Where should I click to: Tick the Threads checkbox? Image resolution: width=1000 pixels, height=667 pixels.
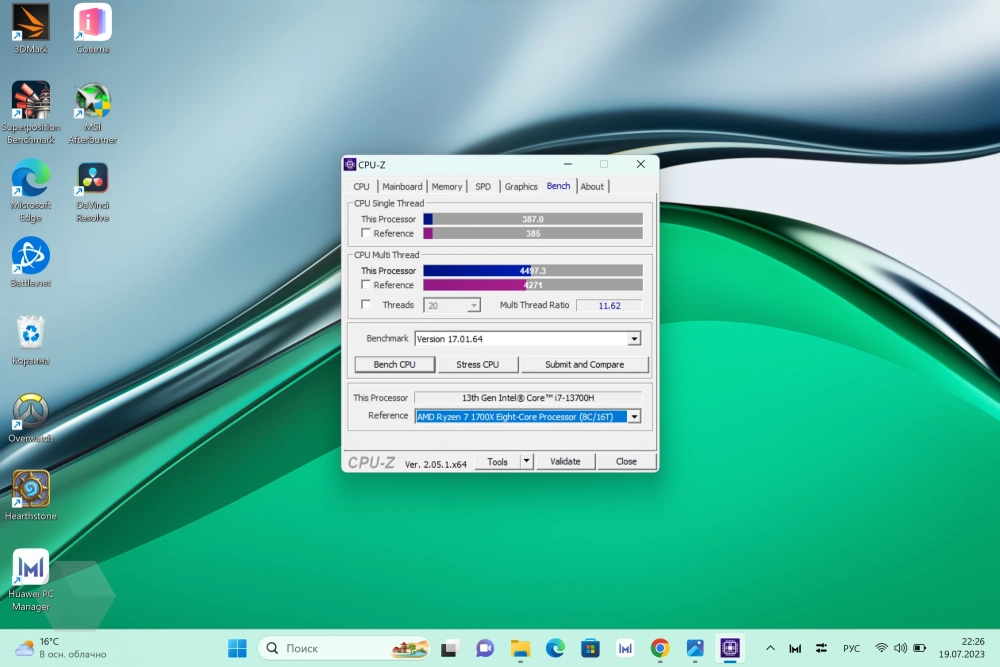coord(366,305)
